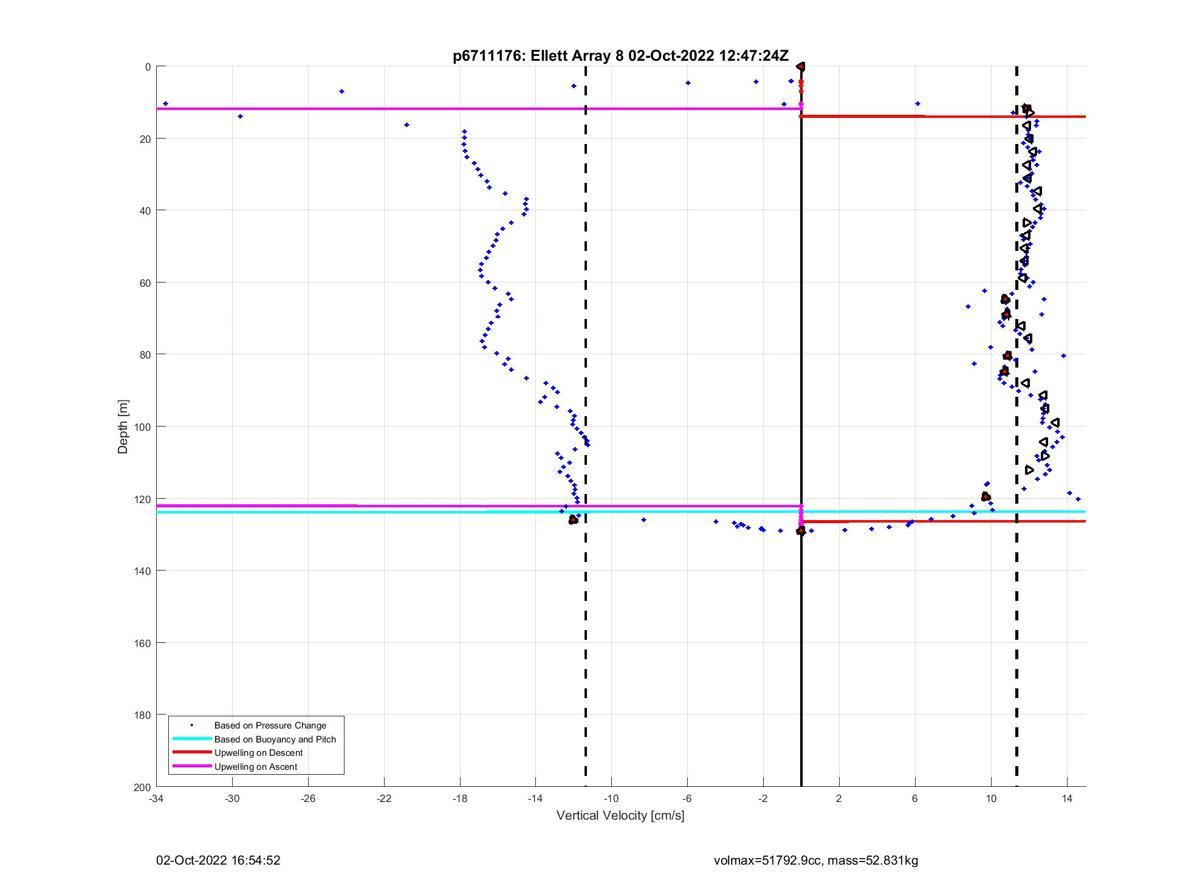1200x885 pixels.
Task: Click the right dashed vertical line
Action: coord(1017,300)
